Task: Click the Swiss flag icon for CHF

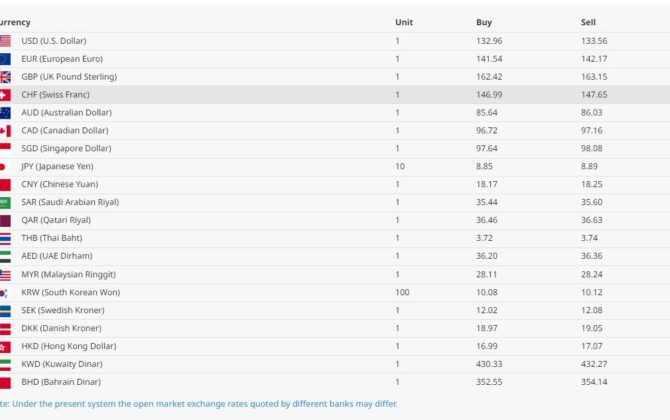Action: pyautogui.click(x=5, y=95)
